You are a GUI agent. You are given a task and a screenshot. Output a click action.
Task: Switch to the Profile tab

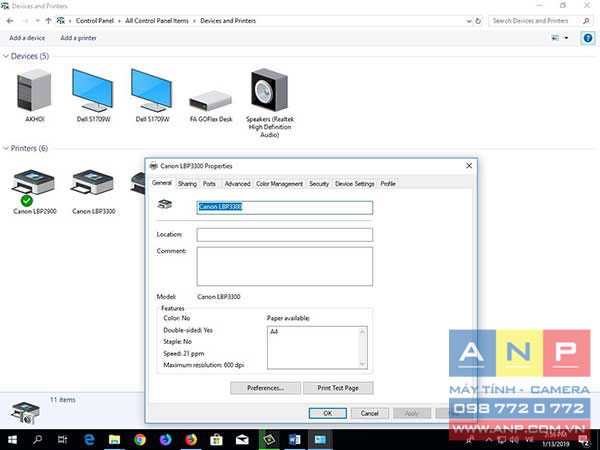pos(388,184)
